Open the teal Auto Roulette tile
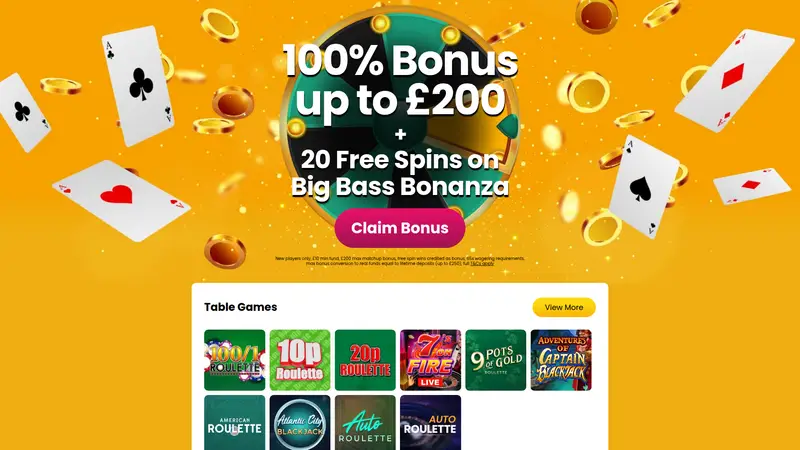800x450 pixels. 365,422
